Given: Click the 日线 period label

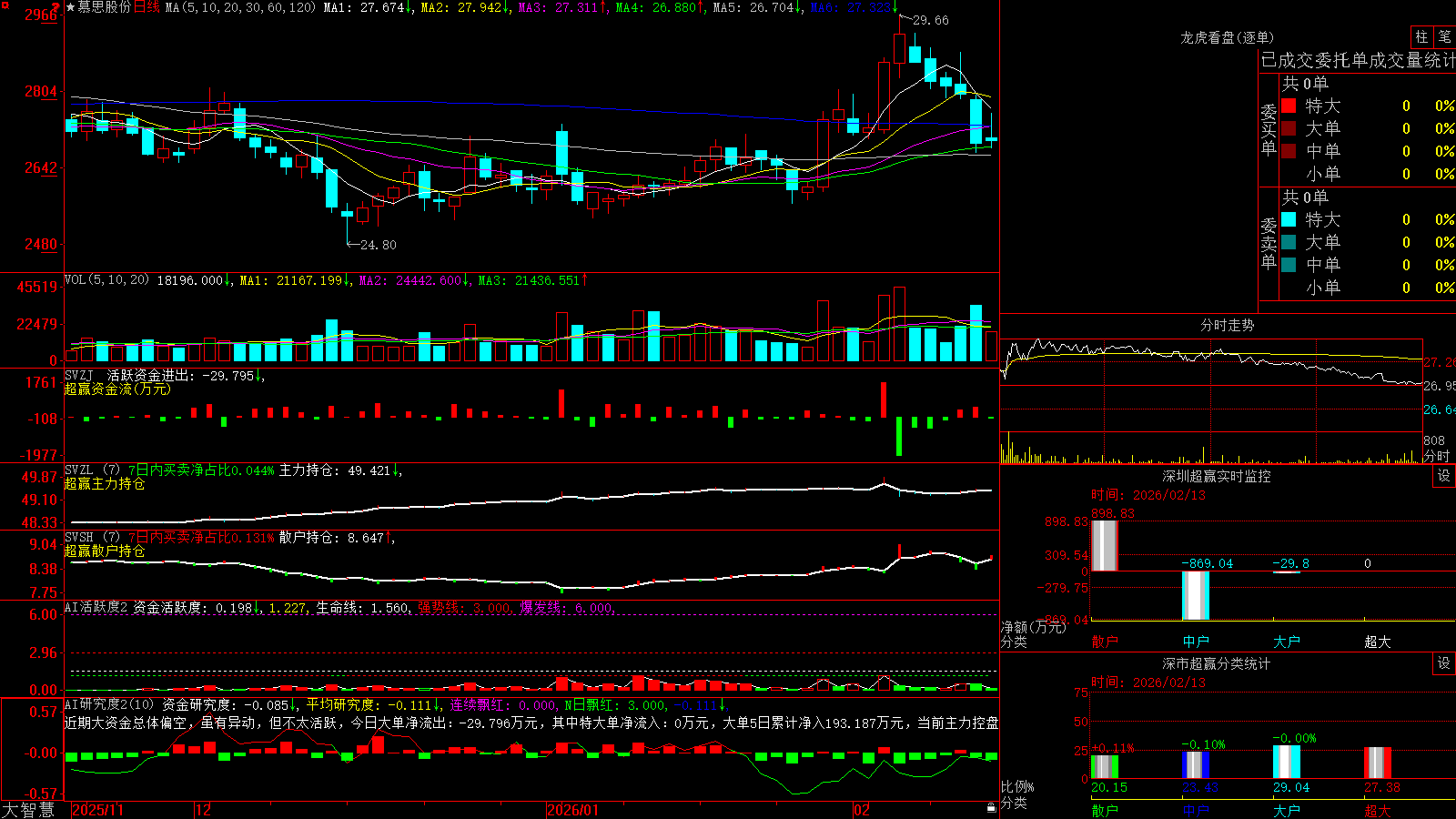Looking at the screenshot, I should pos(147,7).
